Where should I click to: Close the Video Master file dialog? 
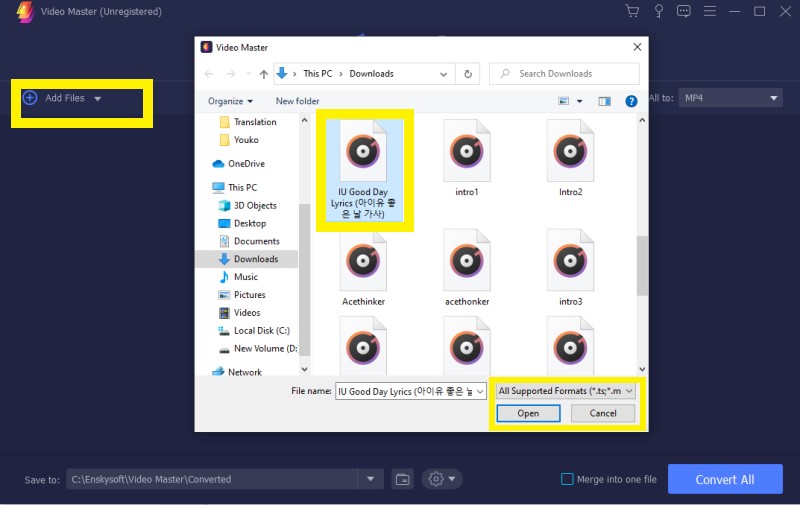coord(637,47)
